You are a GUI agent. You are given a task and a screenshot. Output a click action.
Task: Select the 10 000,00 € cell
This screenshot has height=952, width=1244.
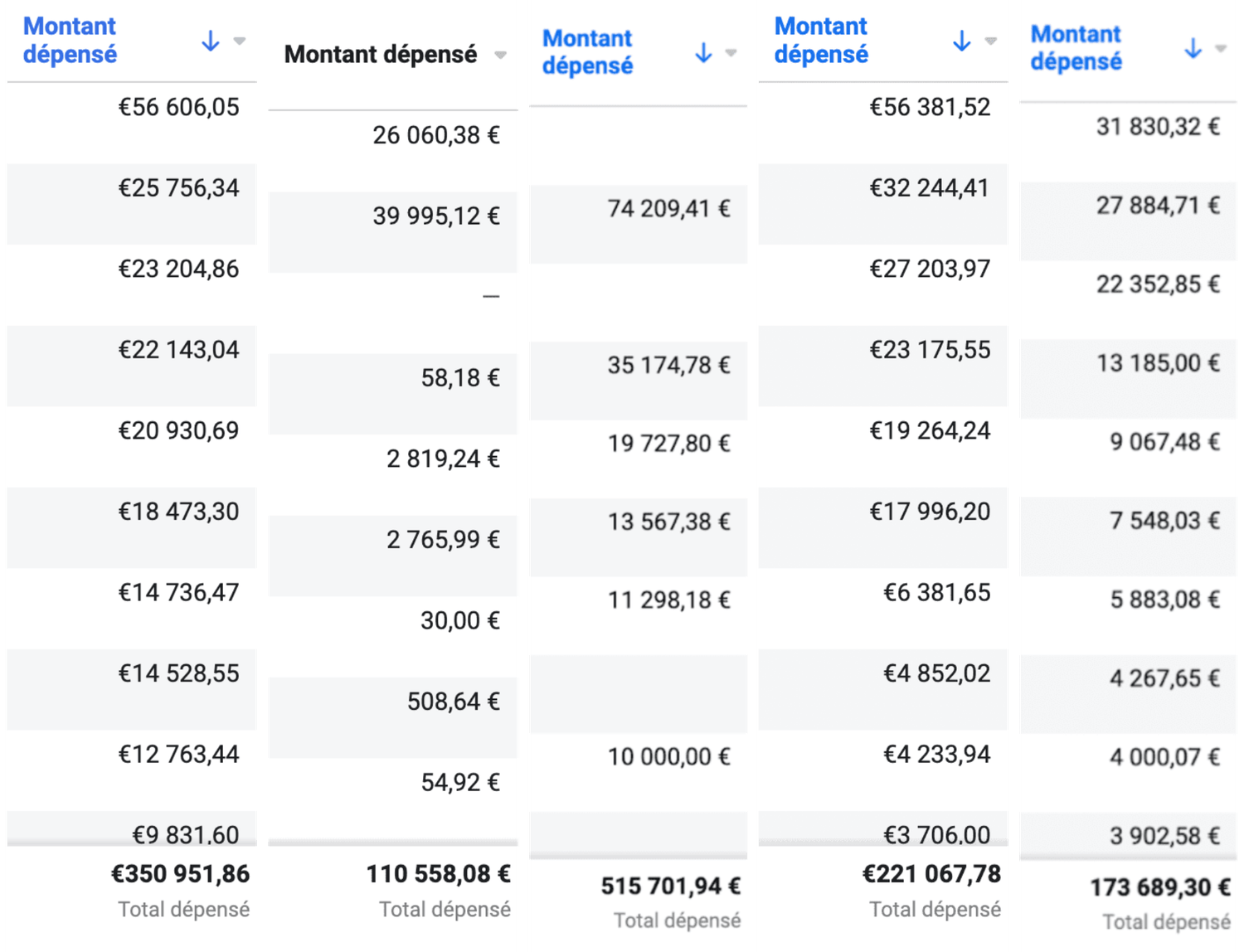pos(668,757)
